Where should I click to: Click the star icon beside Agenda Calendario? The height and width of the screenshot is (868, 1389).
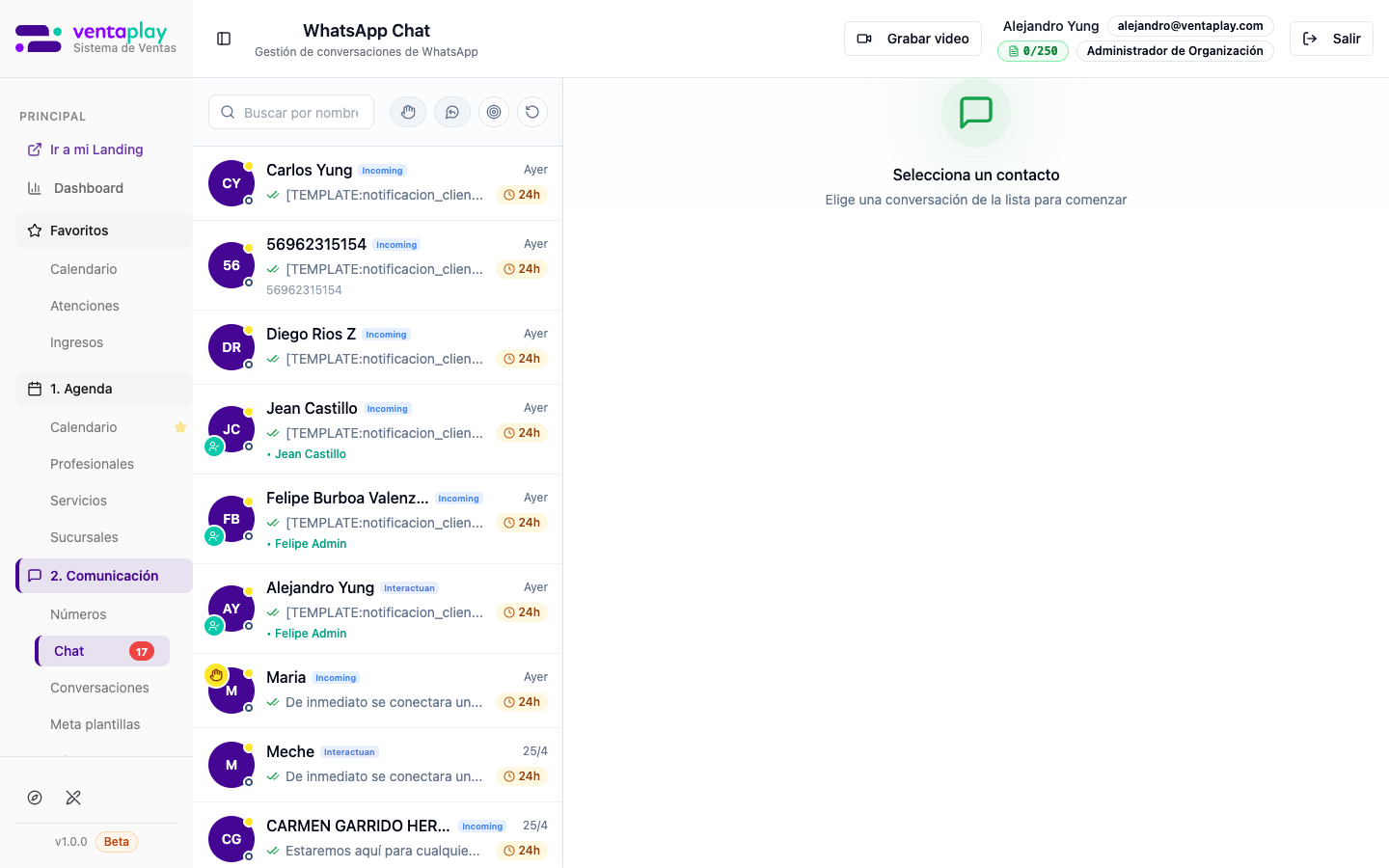[x=179, y=427]
